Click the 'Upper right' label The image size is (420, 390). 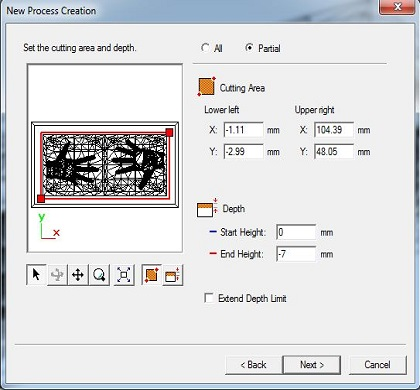click(314, 110)
